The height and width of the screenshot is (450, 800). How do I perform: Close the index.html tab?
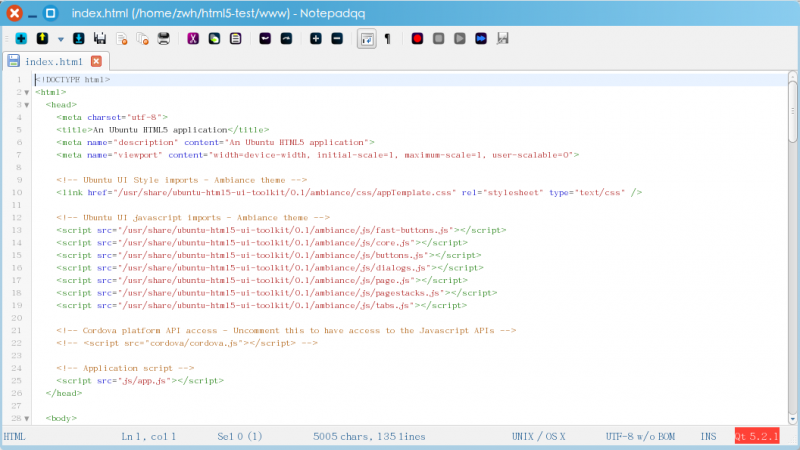pos(96,61)
